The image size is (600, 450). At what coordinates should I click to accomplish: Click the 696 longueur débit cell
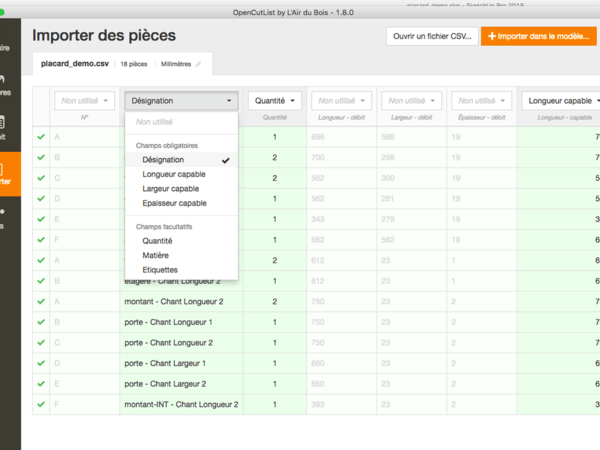pyautogui.click(x=341, y=137)
